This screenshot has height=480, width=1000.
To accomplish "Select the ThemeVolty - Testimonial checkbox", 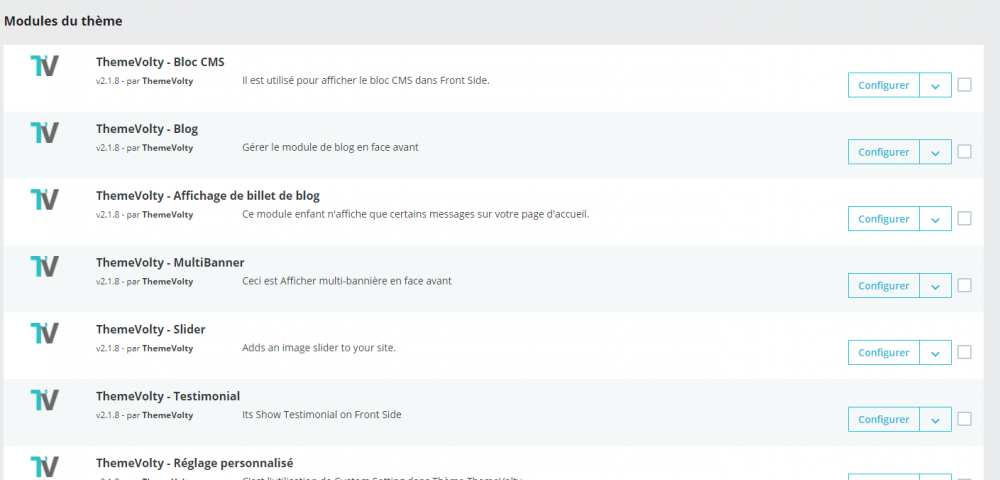I will coord(964,419).
